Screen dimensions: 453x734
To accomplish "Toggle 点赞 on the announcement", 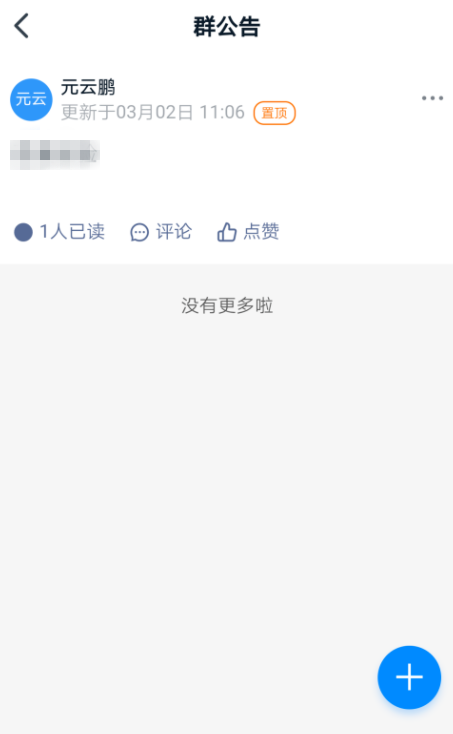I will click(261, 232).
